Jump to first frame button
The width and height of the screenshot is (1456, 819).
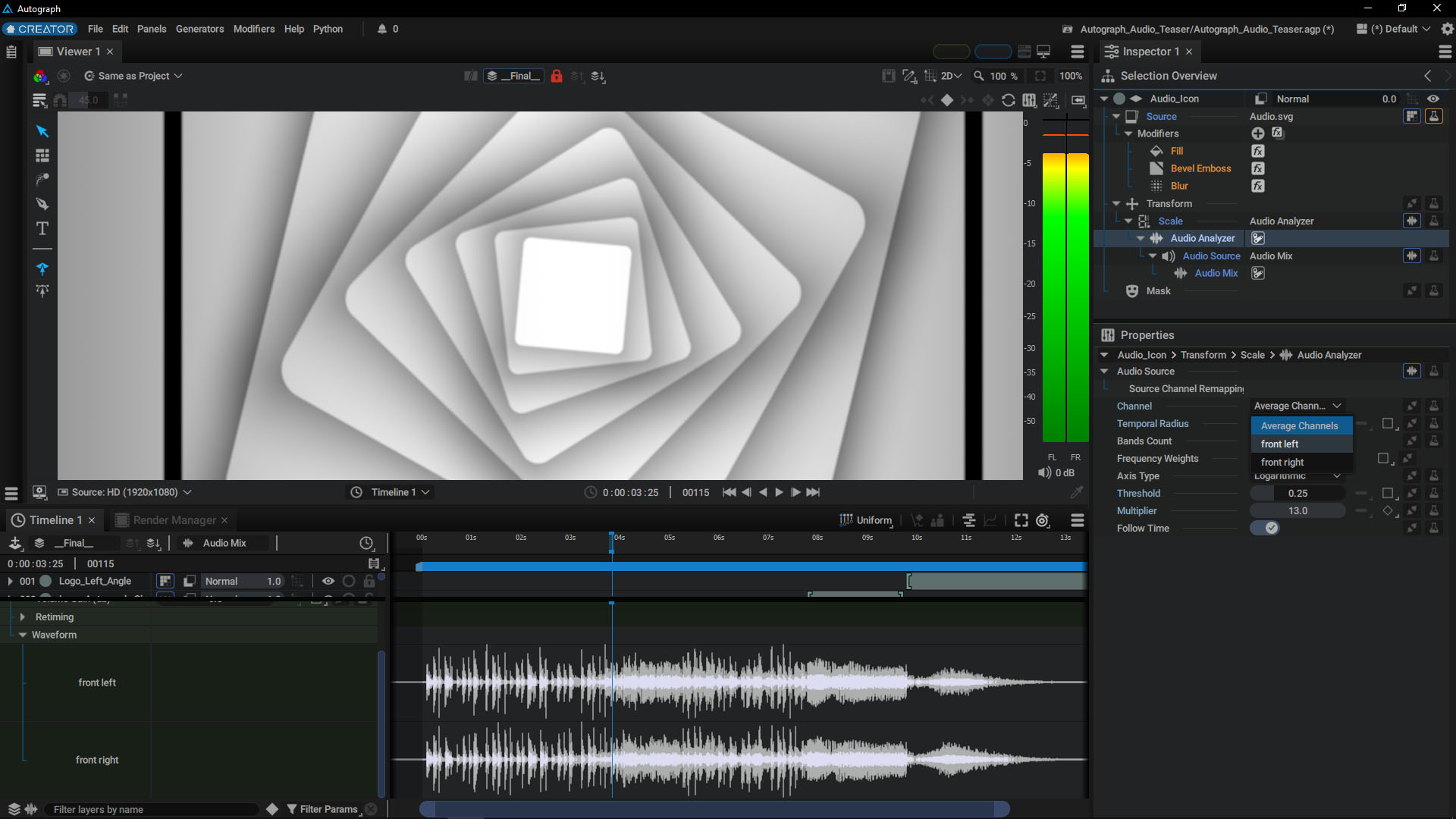point(729,492)
